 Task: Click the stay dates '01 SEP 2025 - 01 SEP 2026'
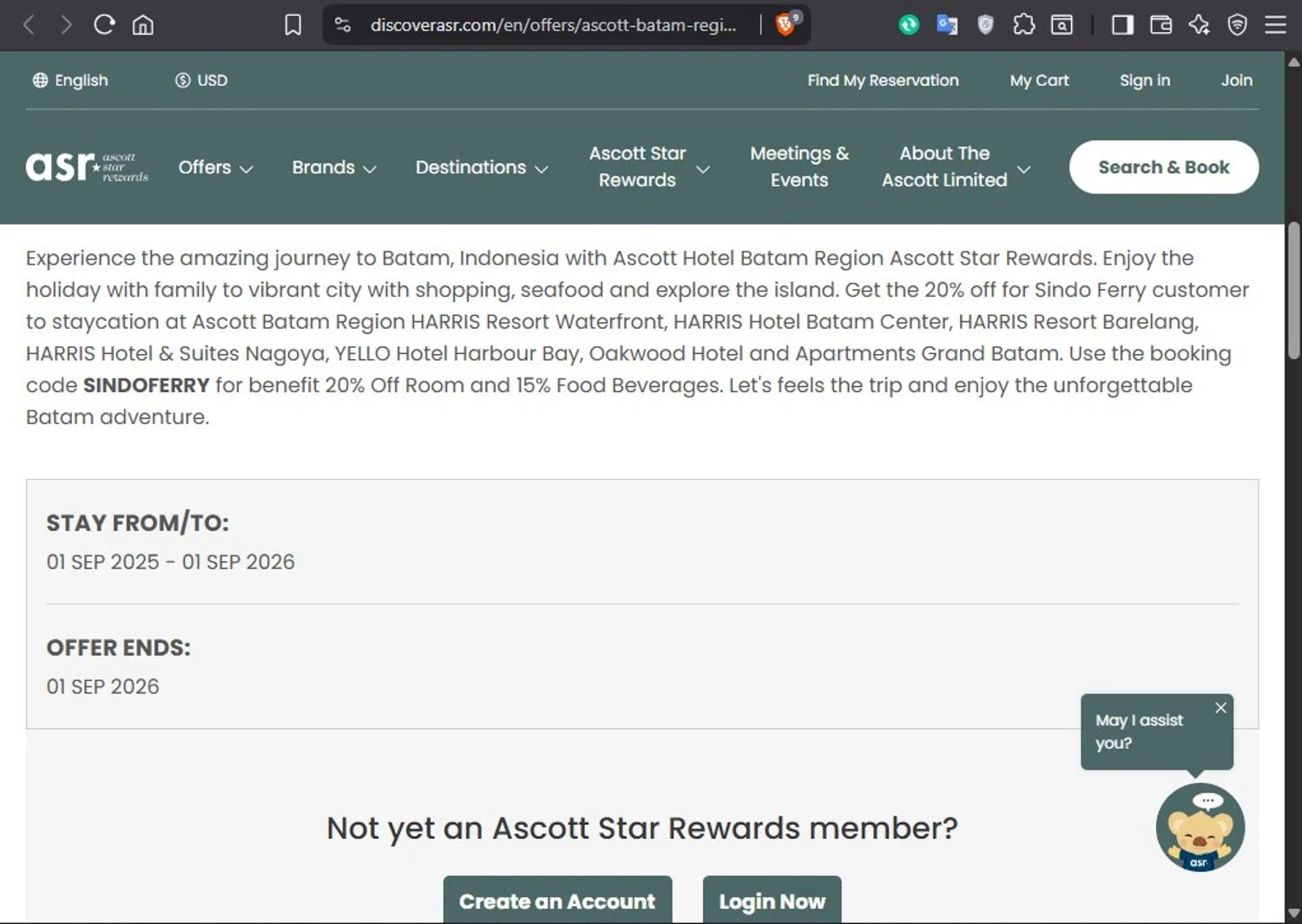[170, 561]
